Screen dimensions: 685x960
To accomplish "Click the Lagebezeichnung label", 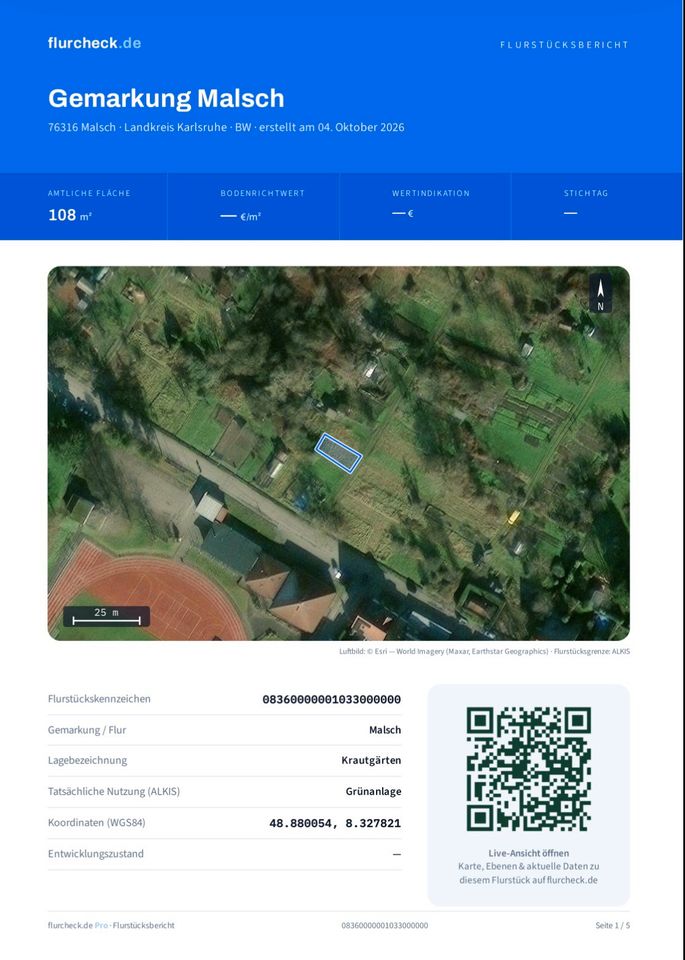I will click(88, 760).
